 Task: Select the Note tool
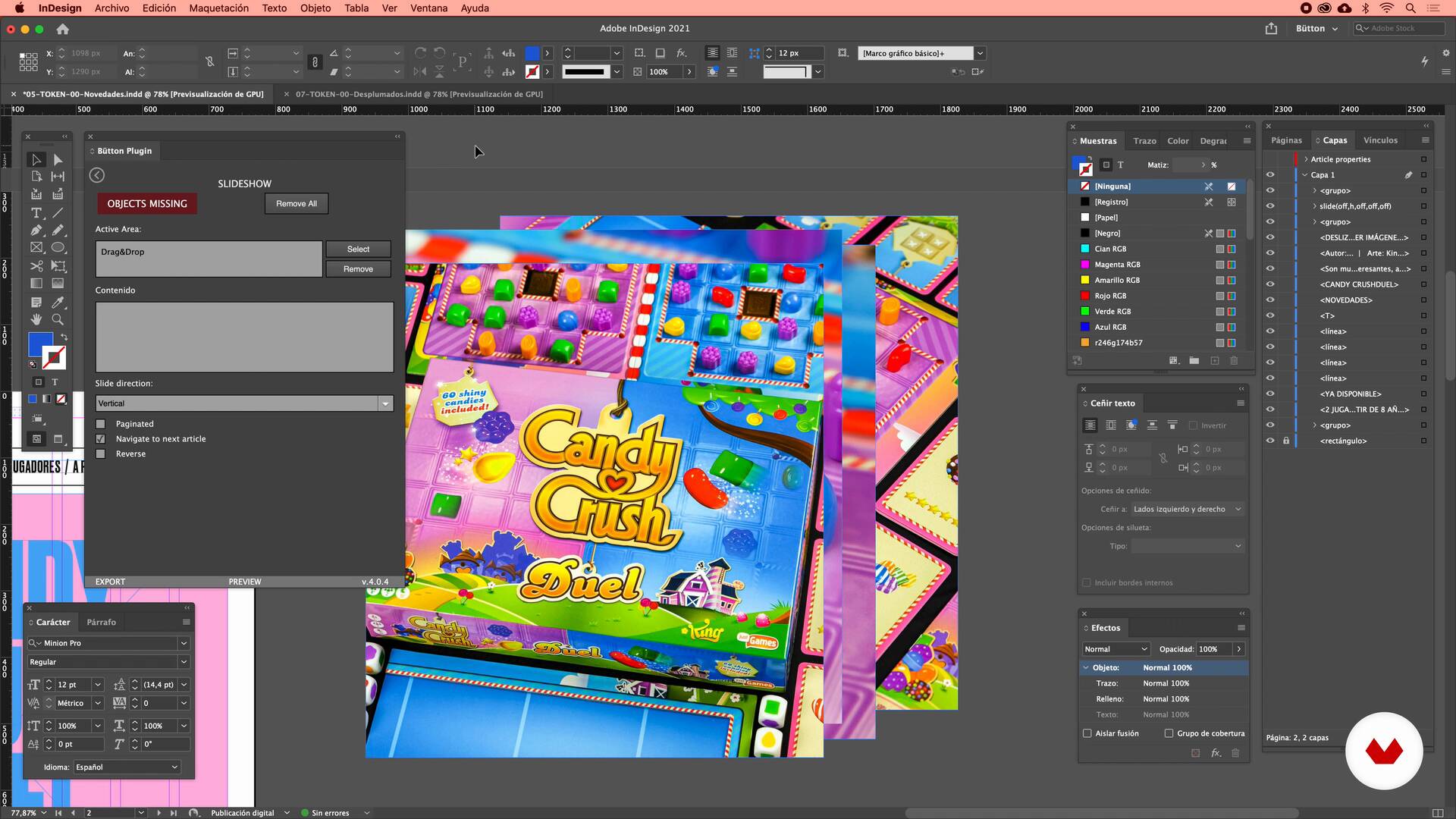36,302
